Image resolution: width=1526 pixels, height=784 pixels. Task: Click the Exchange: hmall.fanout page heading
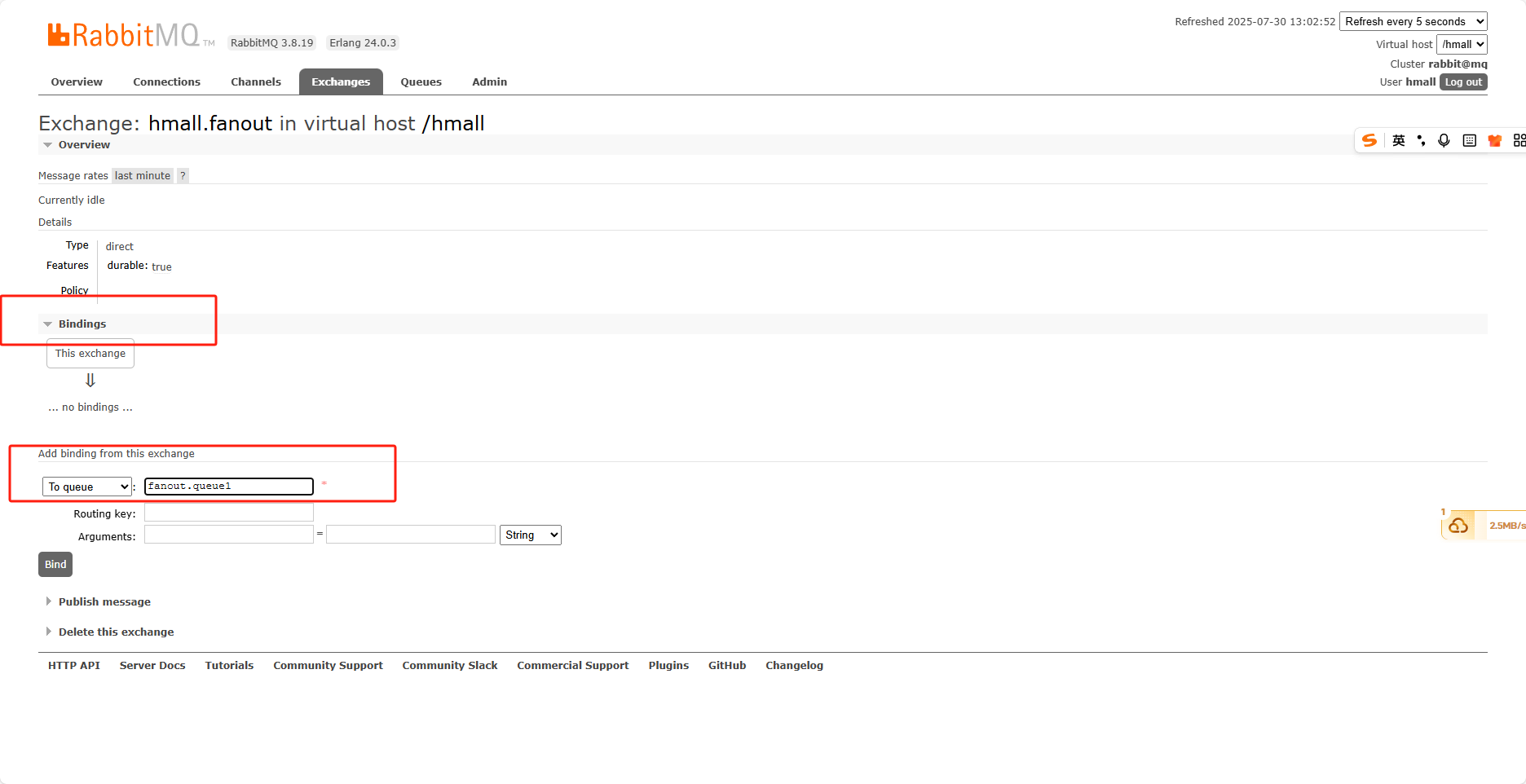[262, 123]
